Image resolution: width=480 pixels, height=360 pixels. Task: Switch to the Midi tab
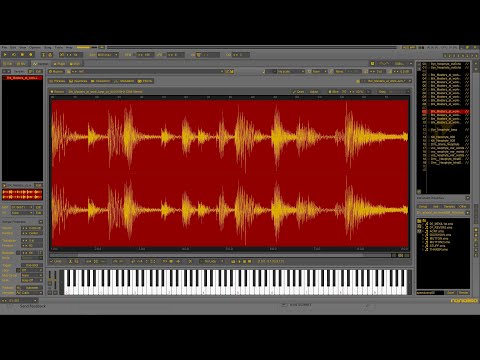[x=75, y=64]
